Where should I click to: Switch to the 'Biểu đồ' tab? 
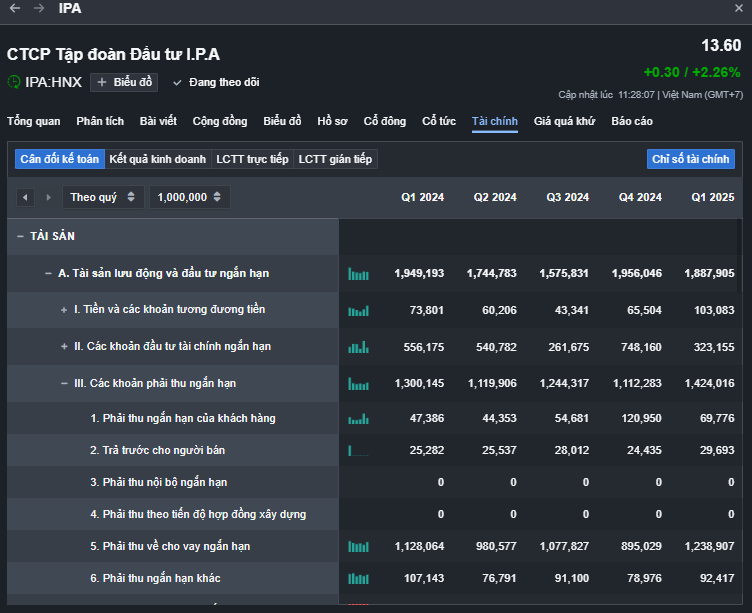pos(282,121)
